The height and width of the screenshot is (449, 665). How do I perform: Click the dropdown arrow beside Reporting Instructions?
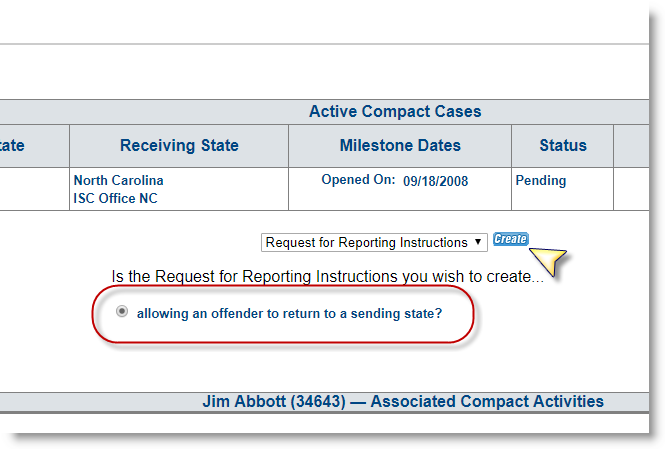(480, 242)
